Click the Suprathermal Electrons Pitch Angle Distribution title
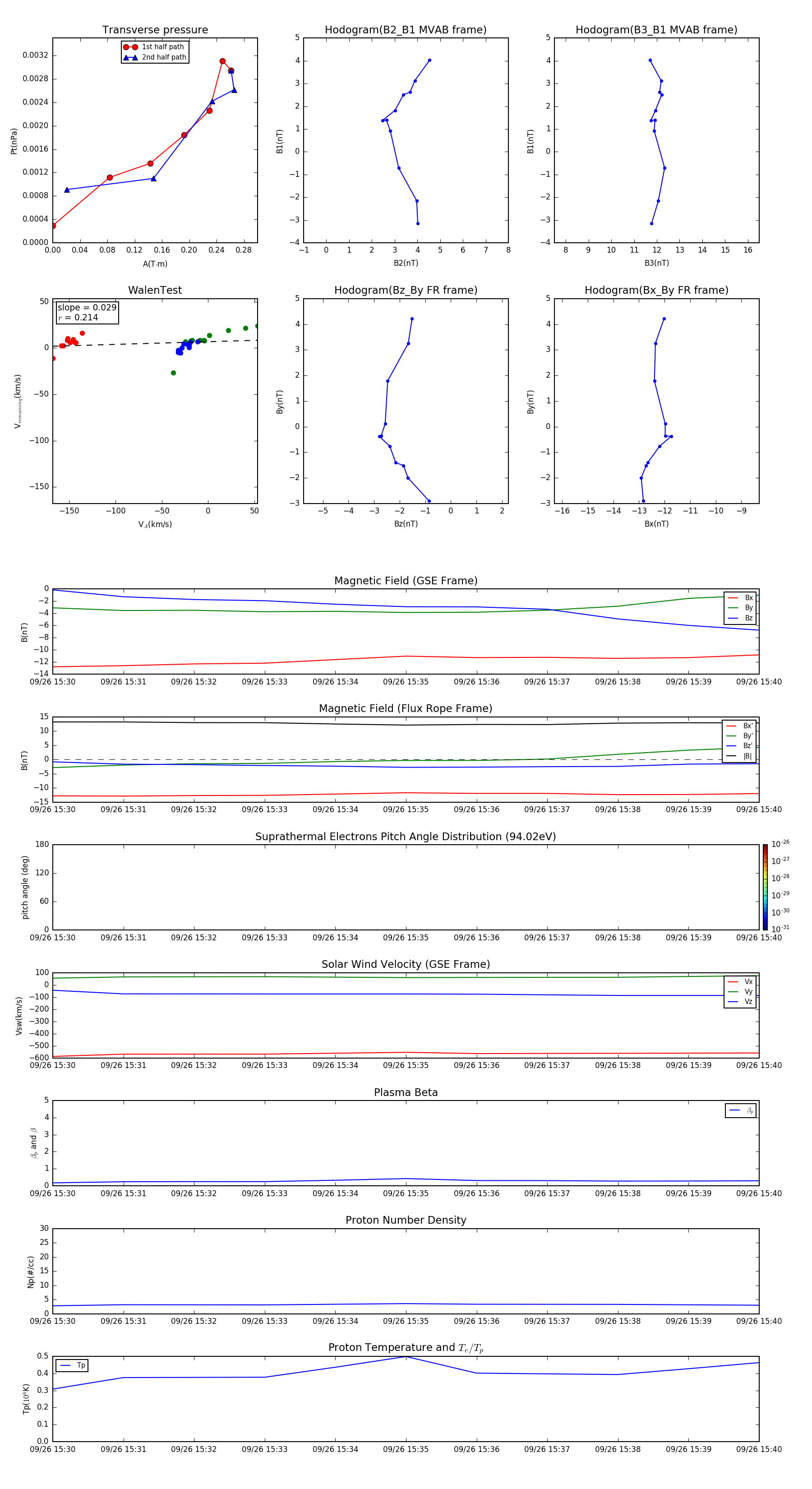The height and width of the screenshot is (1489, 812). click(406, 837)
